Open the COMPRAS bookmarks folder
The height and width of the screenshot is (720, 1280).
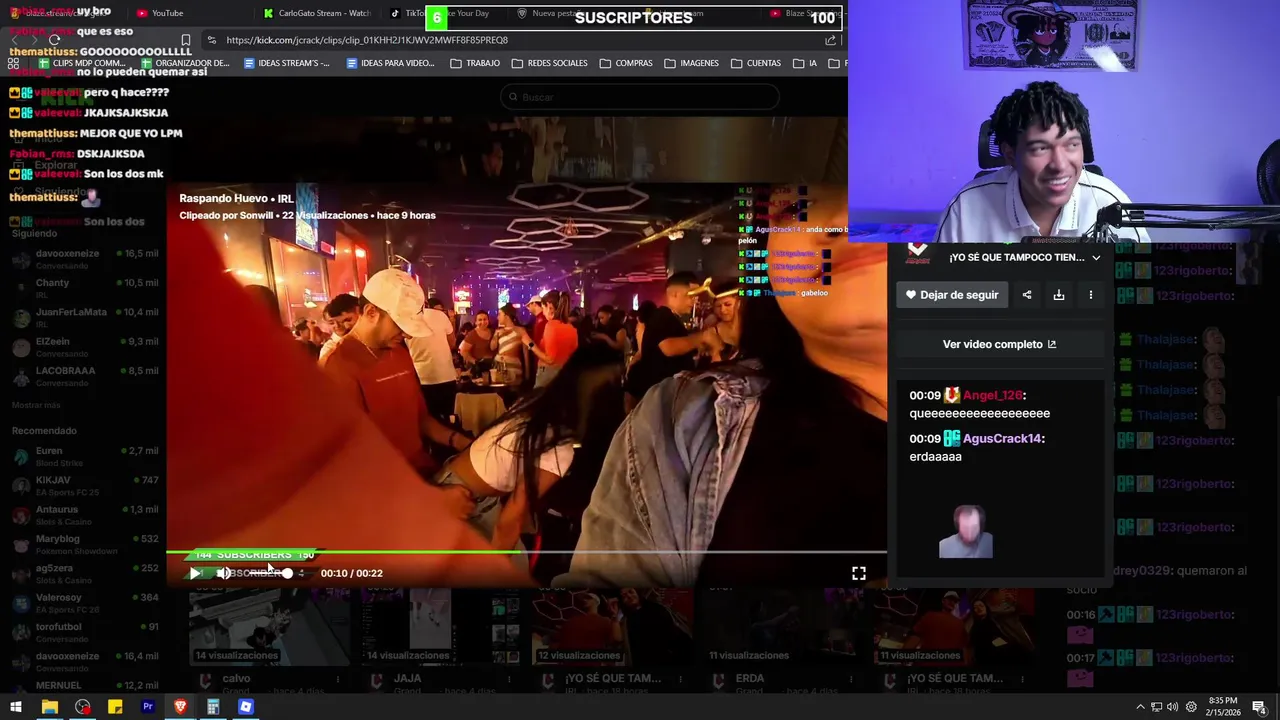pyautogui.click(x=626, y=63)
